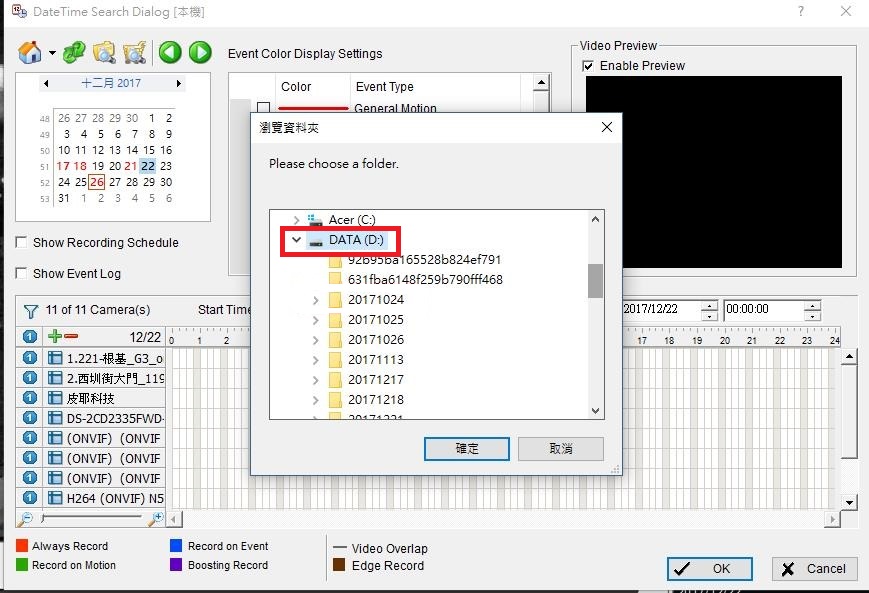
Task: Click the green refresh icon in toolbar
Action: (x=73, y=52)
